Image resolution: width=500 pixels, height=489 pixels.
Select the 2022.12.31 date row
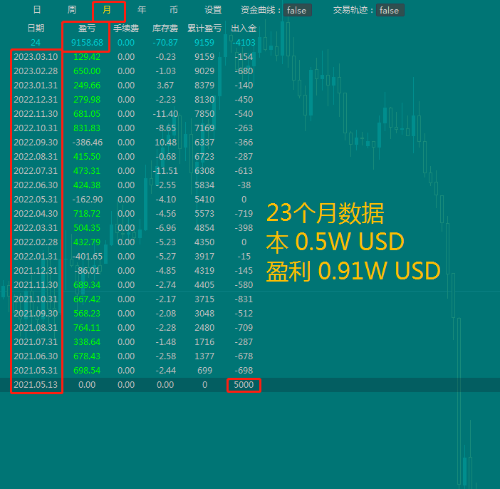[36, 100]
